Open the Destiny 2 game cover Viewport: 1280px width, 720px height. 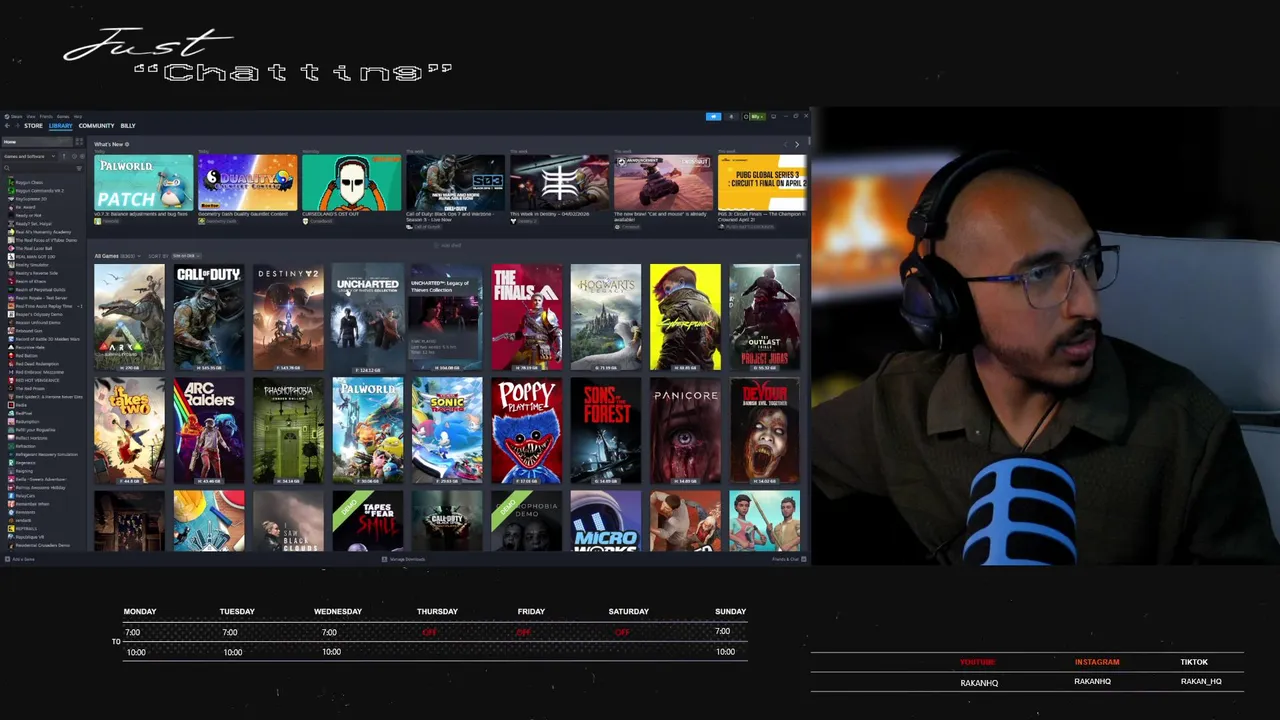(288, 317)
